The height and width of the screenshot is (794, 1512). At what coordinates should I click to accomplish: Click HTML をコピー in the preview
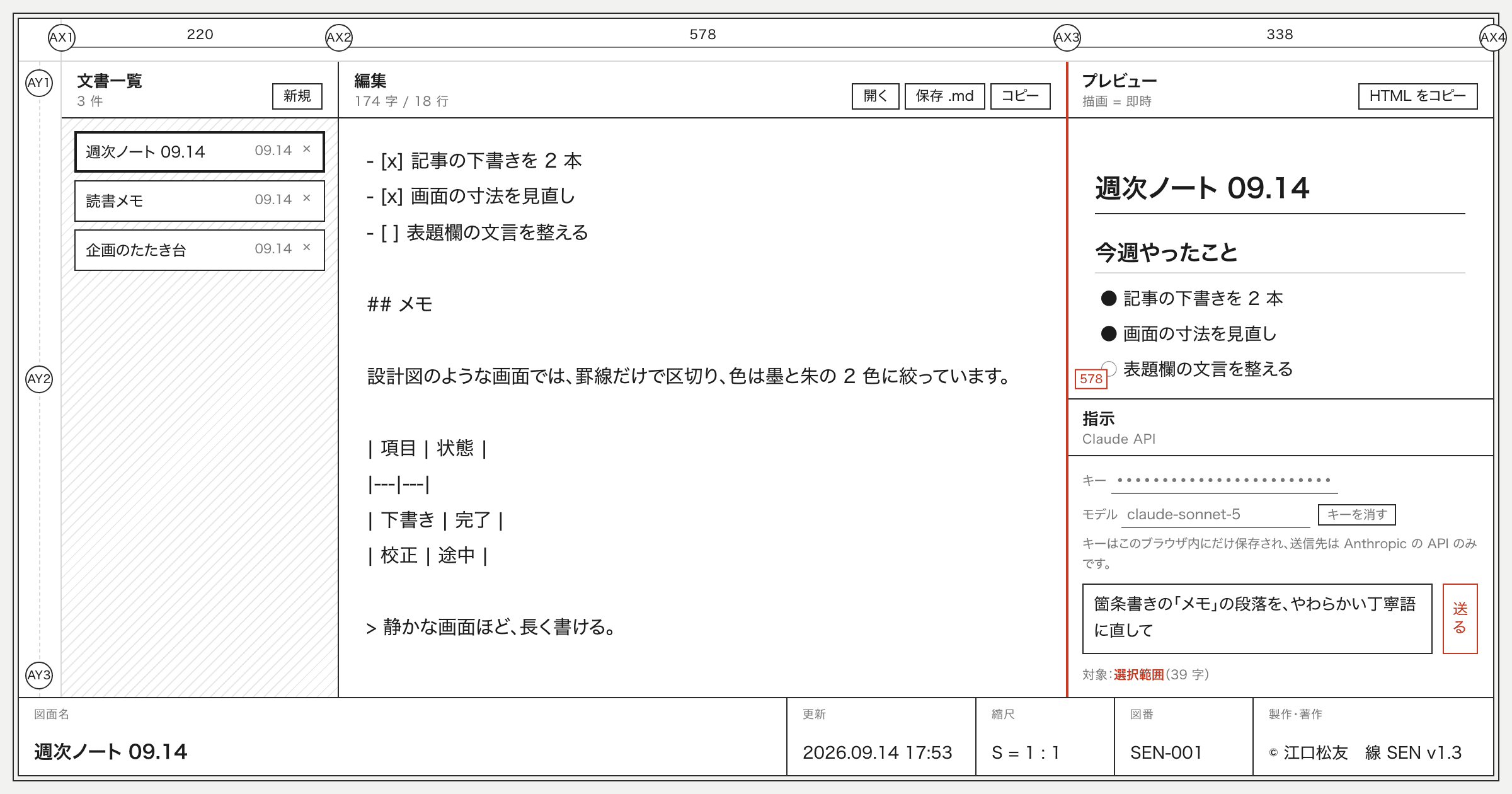[x=1418, y=96]
